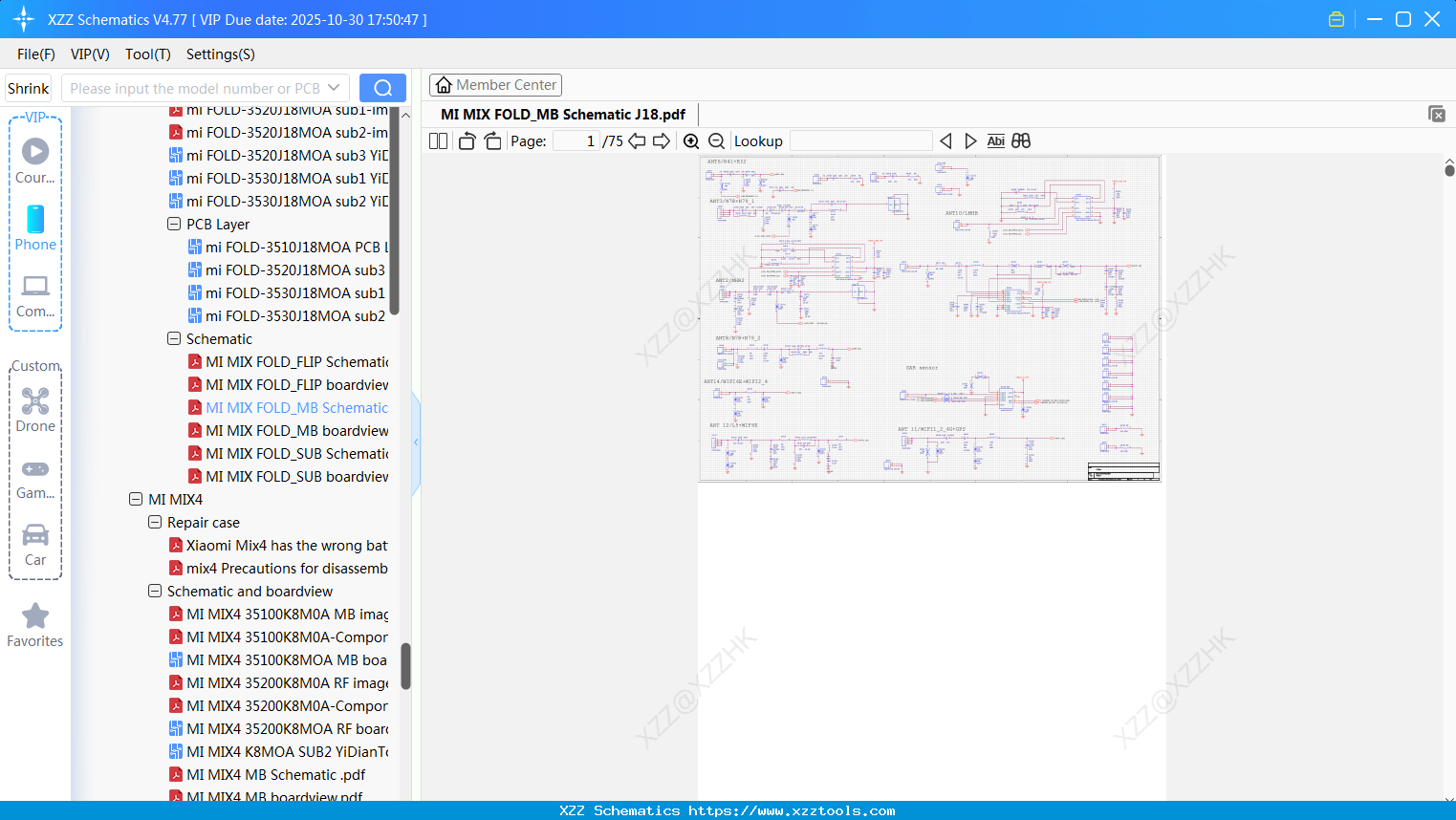
Task: Zoom in on the schematic
Action: [x=691, y=141]
